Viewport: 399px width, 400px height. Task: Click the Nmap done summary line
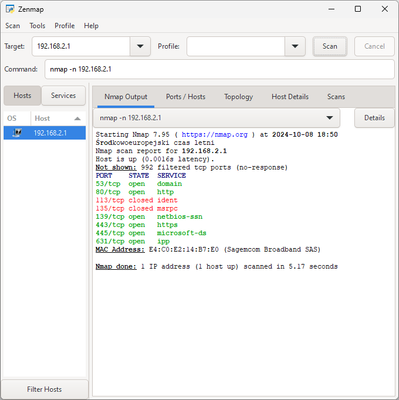pos(217,267)
